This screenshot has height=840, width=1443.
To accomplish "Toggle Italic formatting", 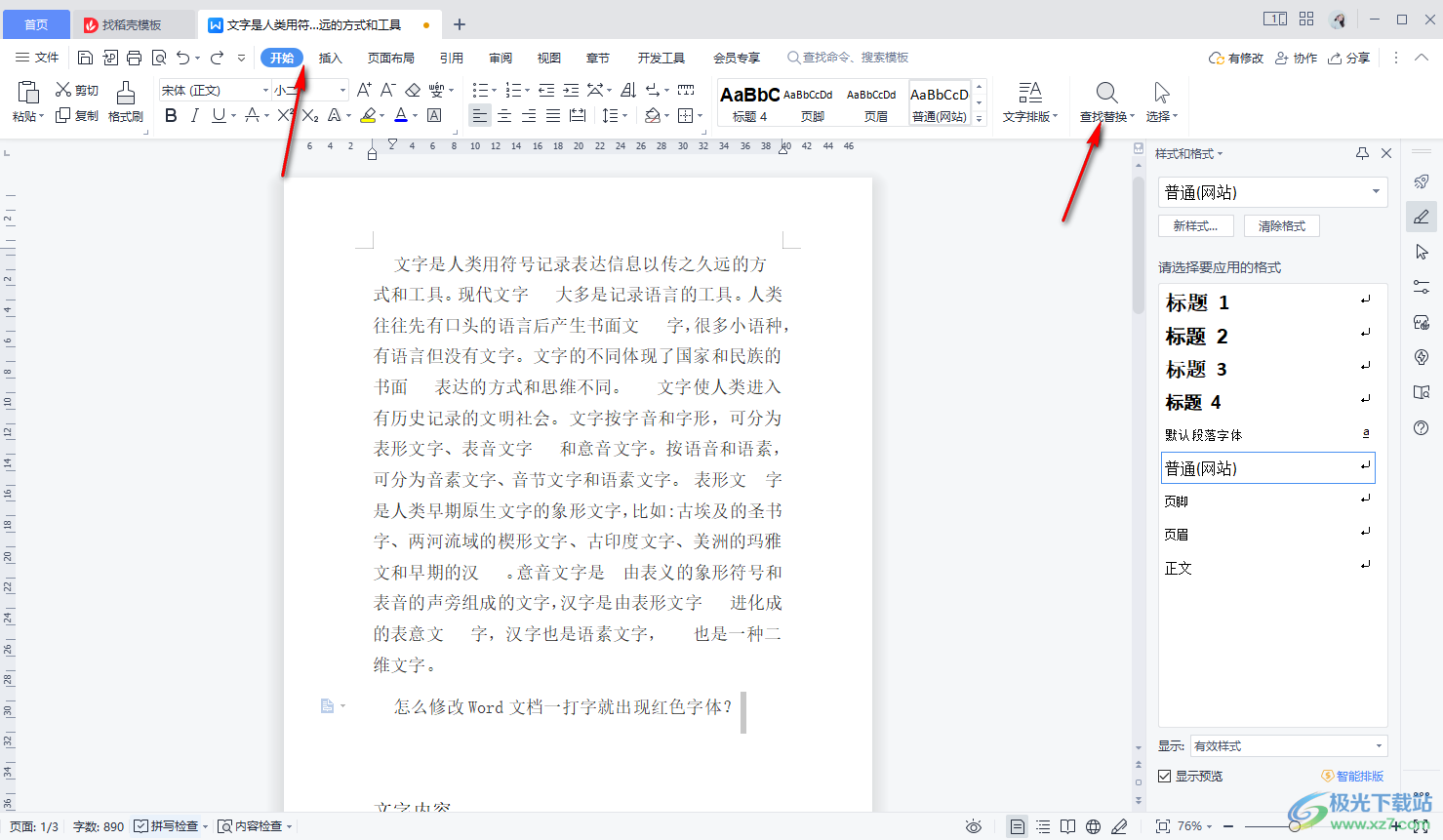I will tap(194, 115).
